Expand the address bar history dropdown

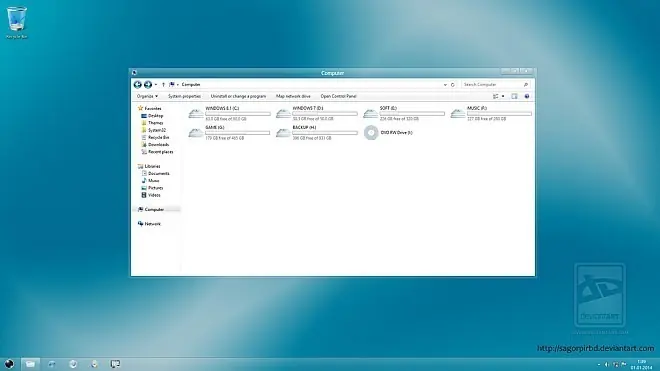[x=445, y=85]
